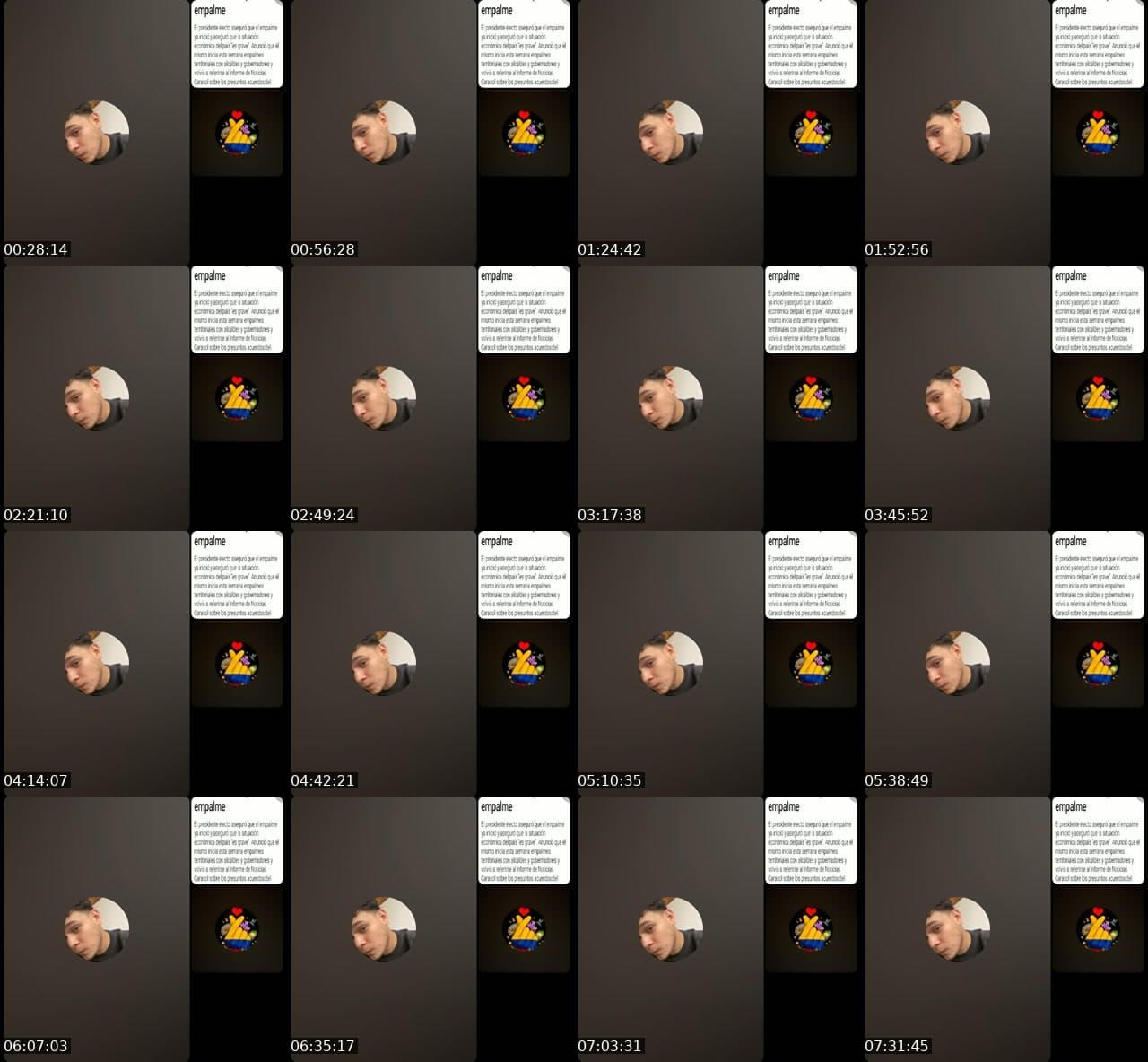Click the 02:49:24 timestamp label
This screenshot has height=1062, width=1148.
(323, 515)
